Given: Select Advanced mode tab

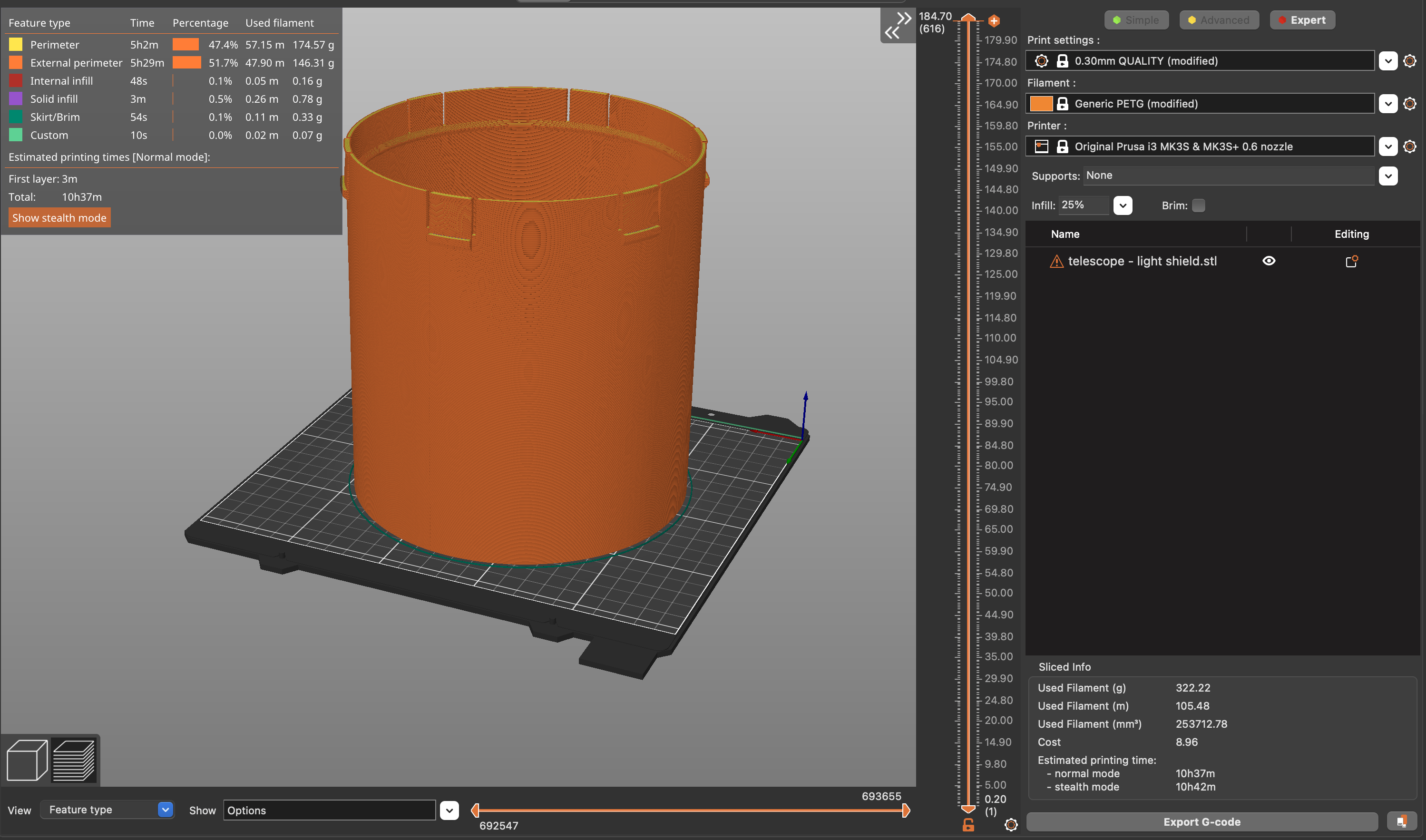Looking at the screenshot, I should tap(1219, 20).
